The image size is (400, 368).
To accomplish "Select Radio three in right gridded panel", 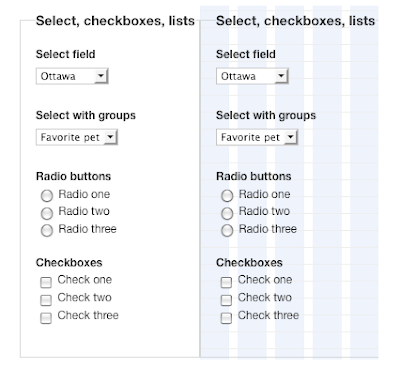I will pos(227,231).
